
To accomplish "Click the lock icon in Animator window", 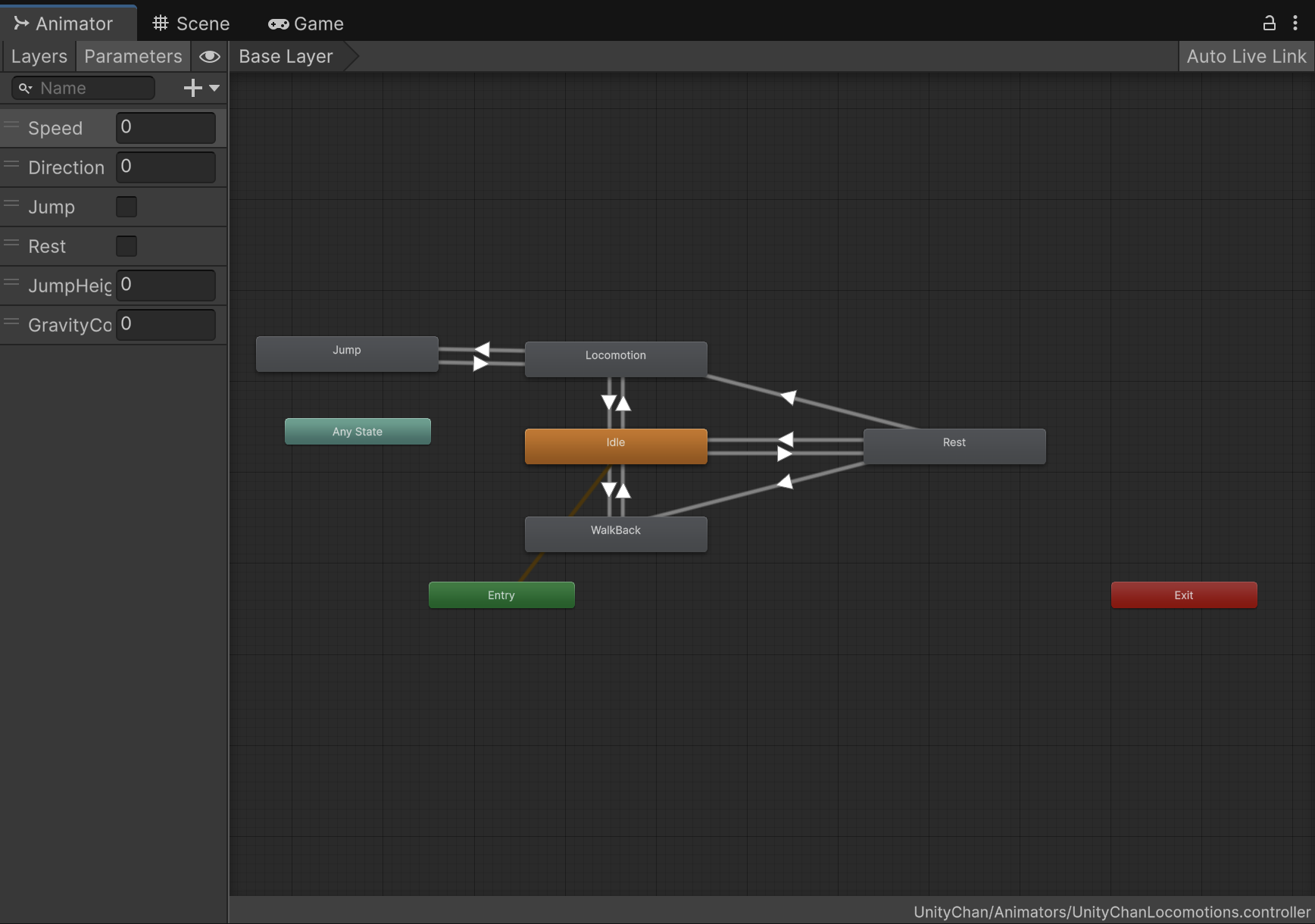I will 1269,23.
